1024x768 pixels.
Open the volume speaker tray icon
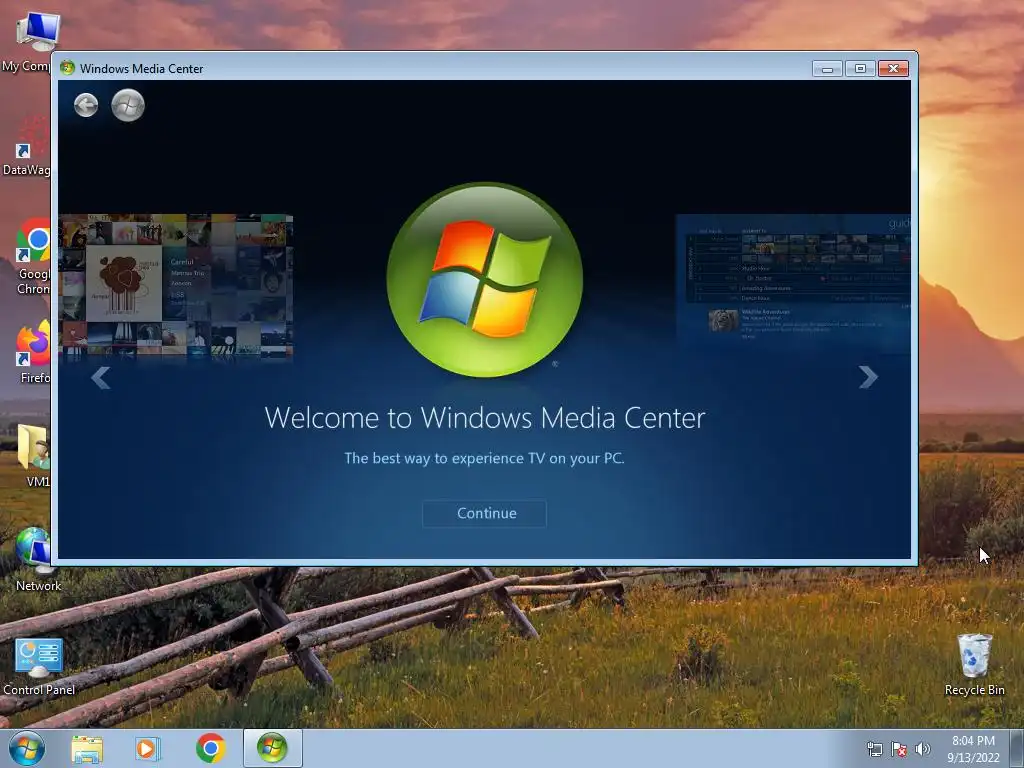[923, 749]
